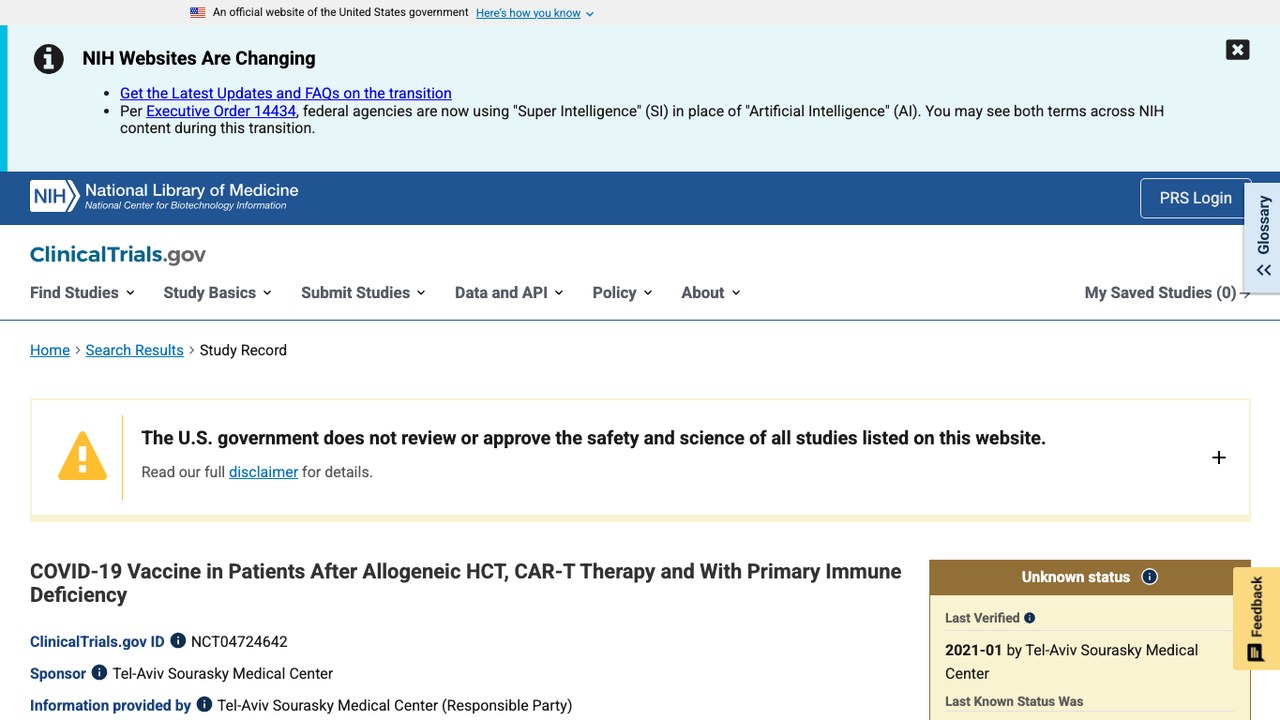Go to My Saved Studies (0)

pyautogui.click(x=1167, y=293)
